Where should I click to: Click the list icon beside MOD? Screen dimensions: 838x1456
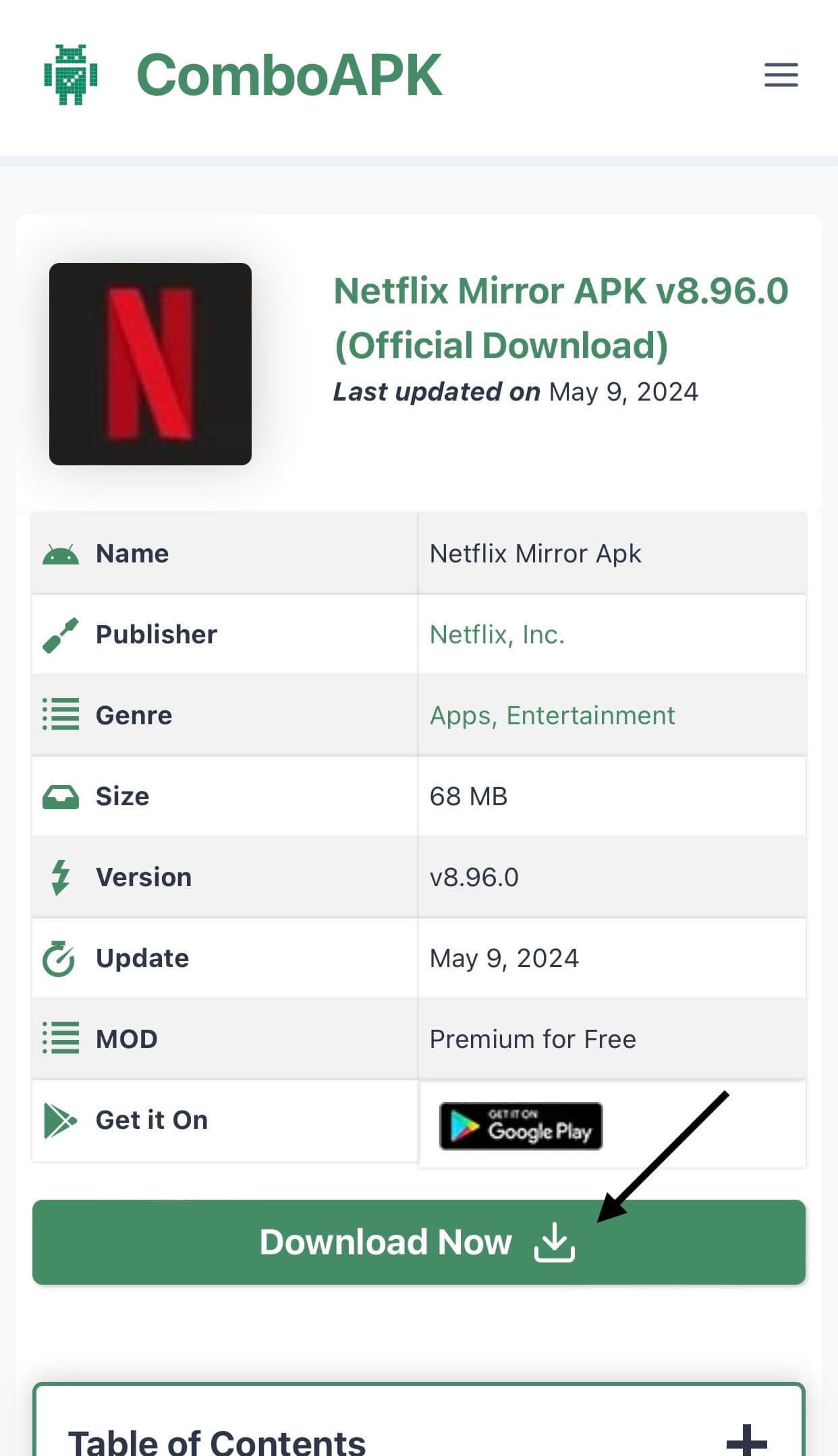click(61, 1038)
